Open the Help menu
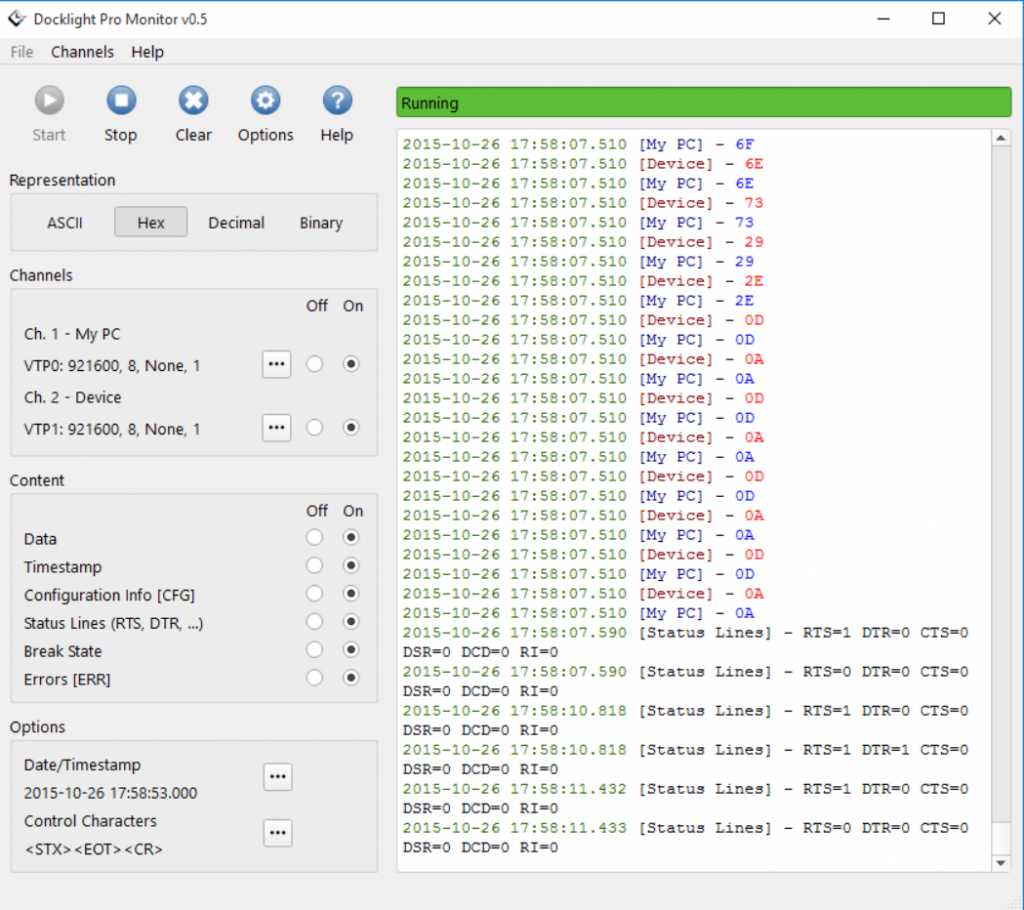 pyautogui.click(x=147, y=52)
